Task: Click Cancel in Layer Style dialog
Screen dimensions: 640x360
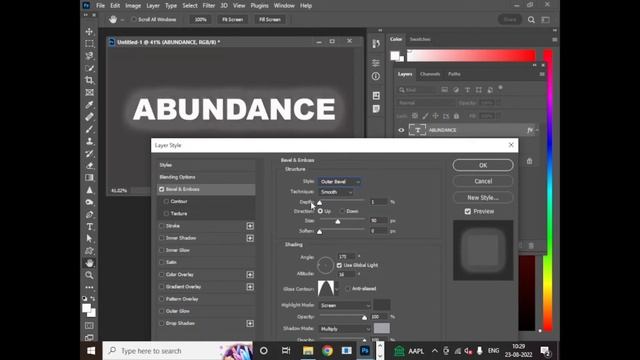Action: pos(483,181)
